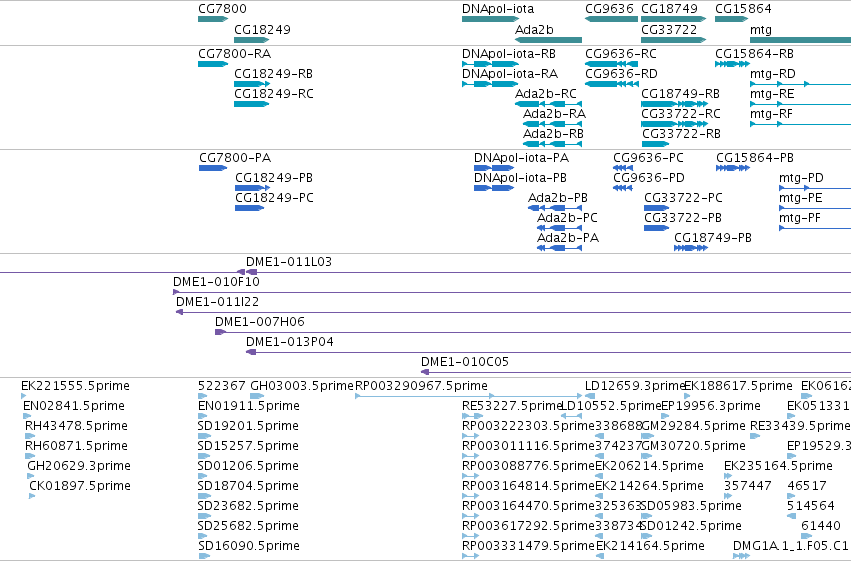851x561 pixels.
Task: Select transcript Ada2b-RB
Action: tap(552, 144)
